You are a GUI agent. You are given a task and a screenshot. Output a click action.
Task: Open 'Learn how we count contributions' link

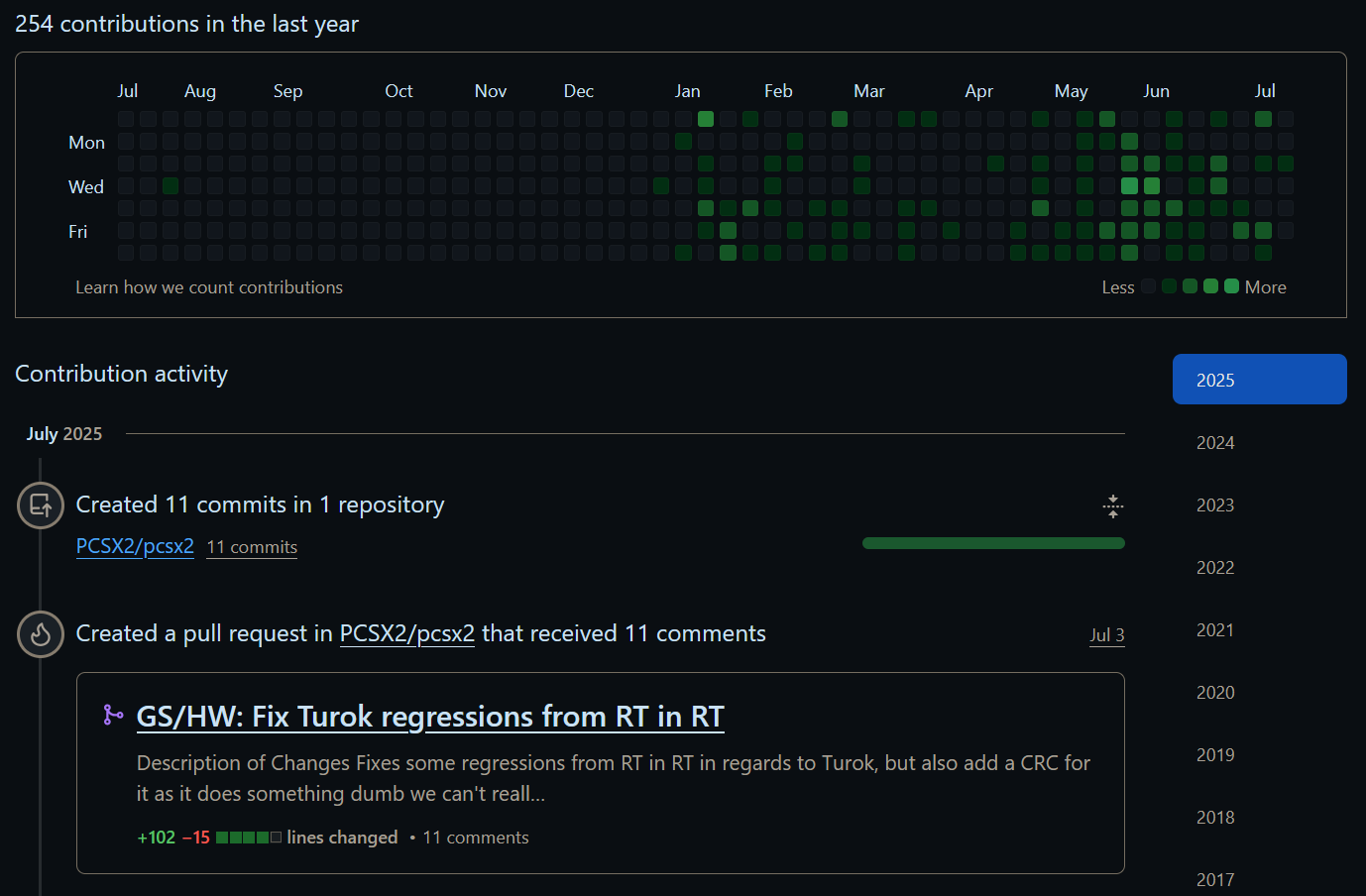(x=209, y=287)
